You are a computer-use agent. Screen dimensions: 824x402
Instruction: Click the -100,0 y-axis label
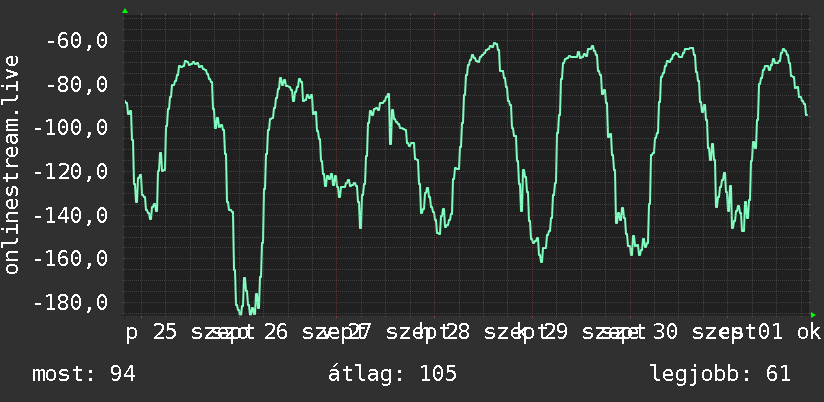point(70,128)
